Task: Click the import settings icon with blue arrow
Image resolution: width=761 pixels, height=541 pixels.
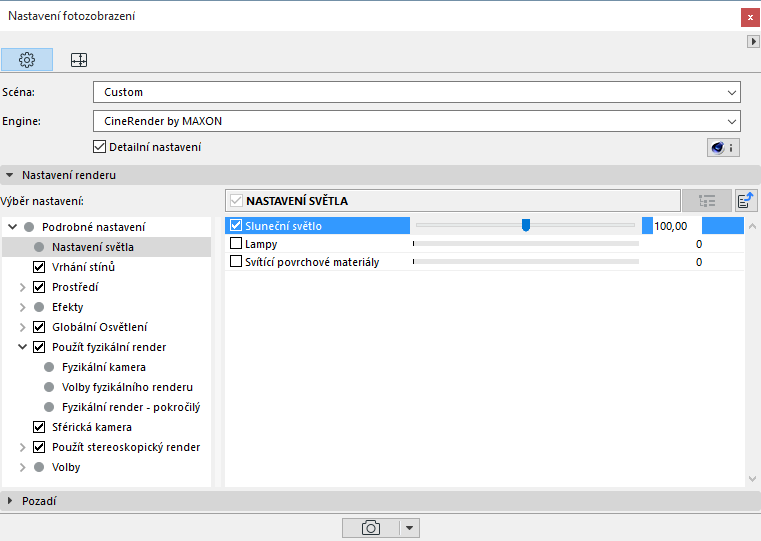Action: [x=745, y=200]
